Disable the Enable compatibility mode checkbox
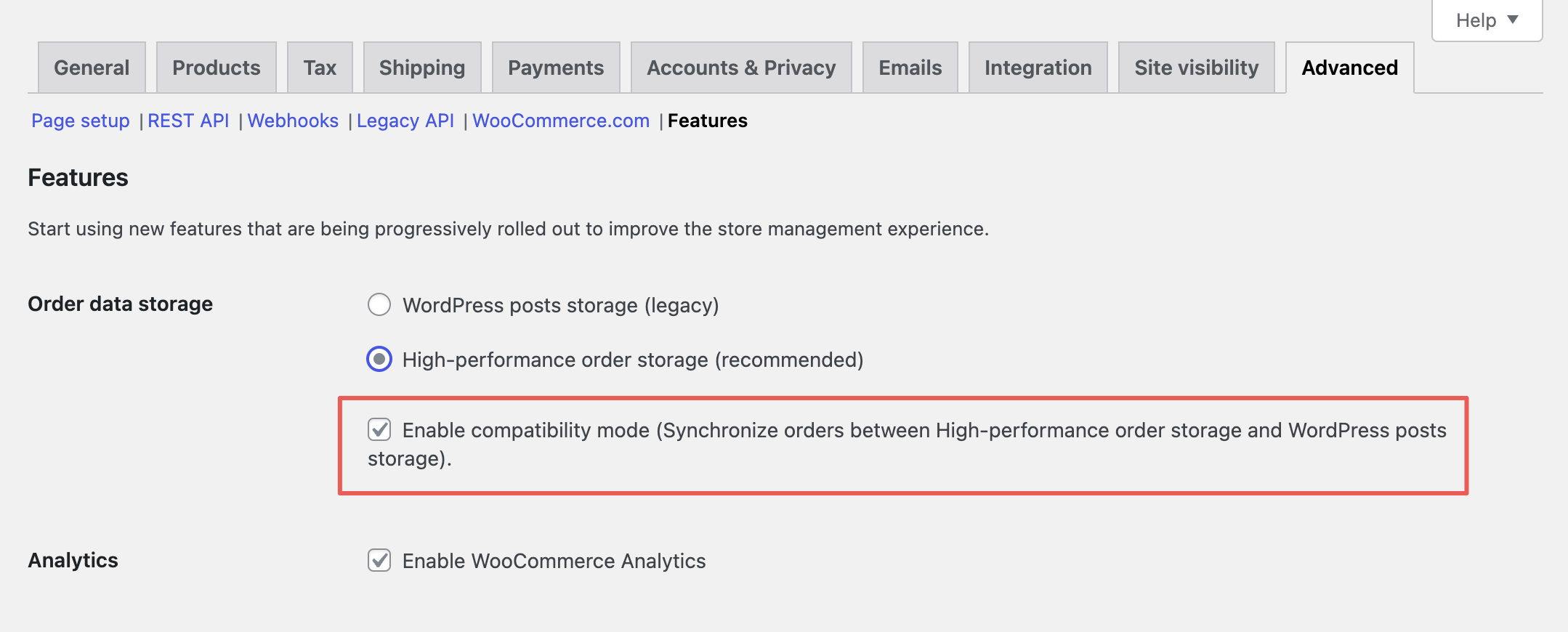Screen dimensions: 1568x632 [379, 430]
